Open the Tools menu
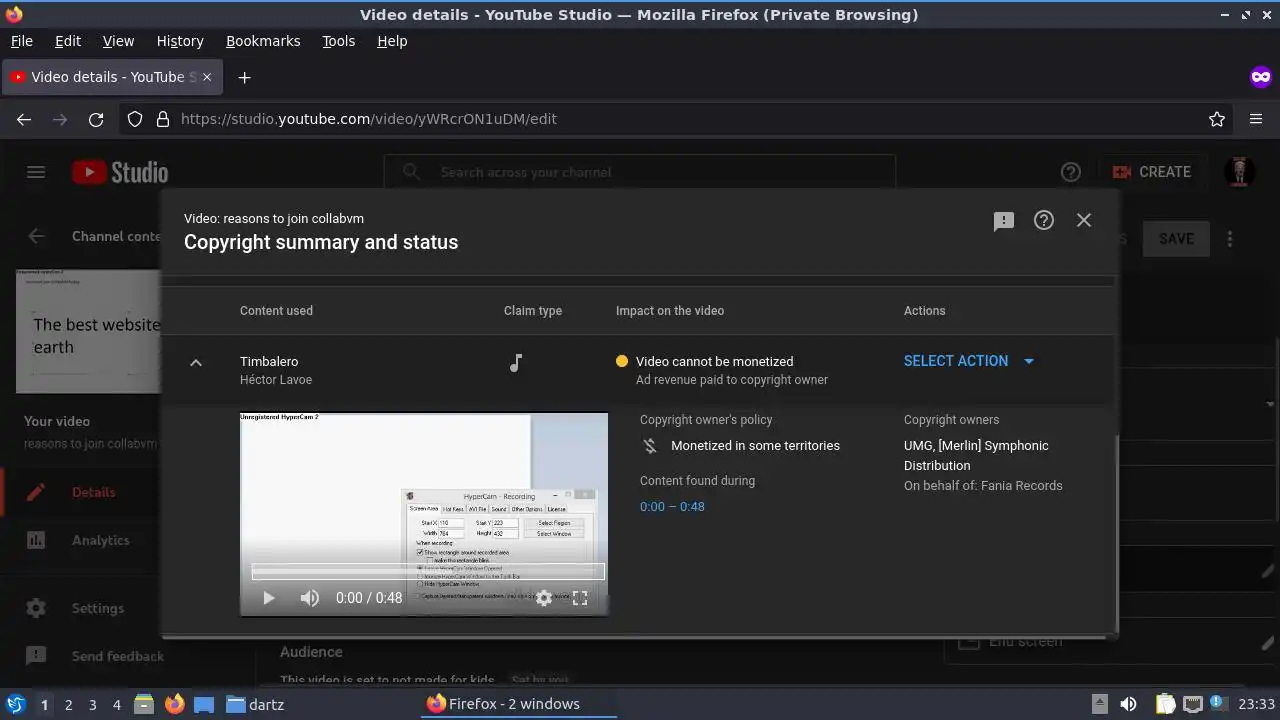Viewport: 1280px width, 720px height. point(338,41)
